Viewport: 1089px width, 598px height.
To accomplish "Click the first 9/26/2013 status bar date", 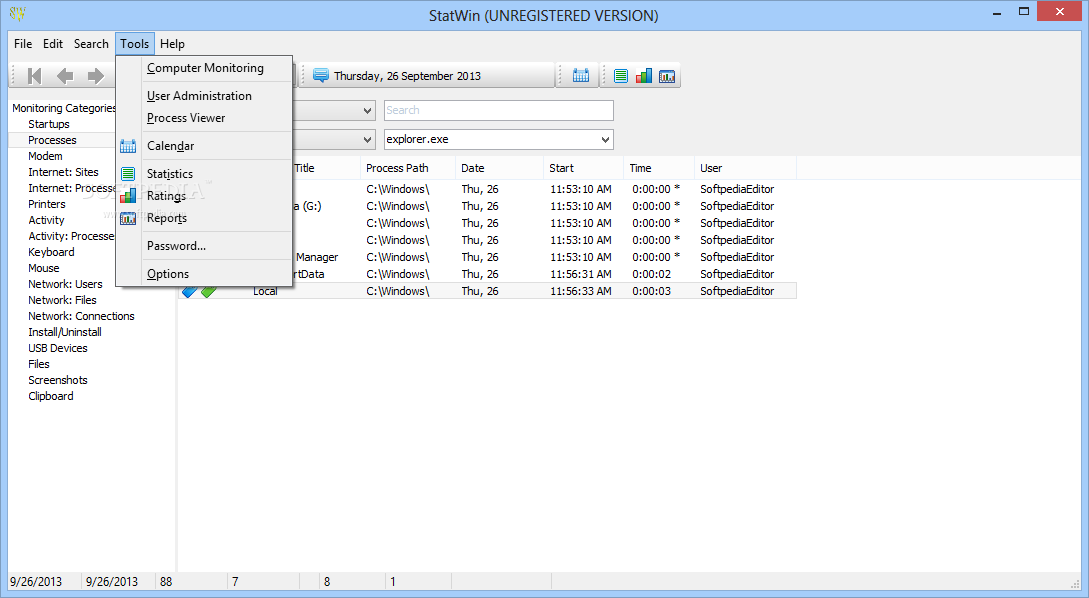I will tap(35, 581).
